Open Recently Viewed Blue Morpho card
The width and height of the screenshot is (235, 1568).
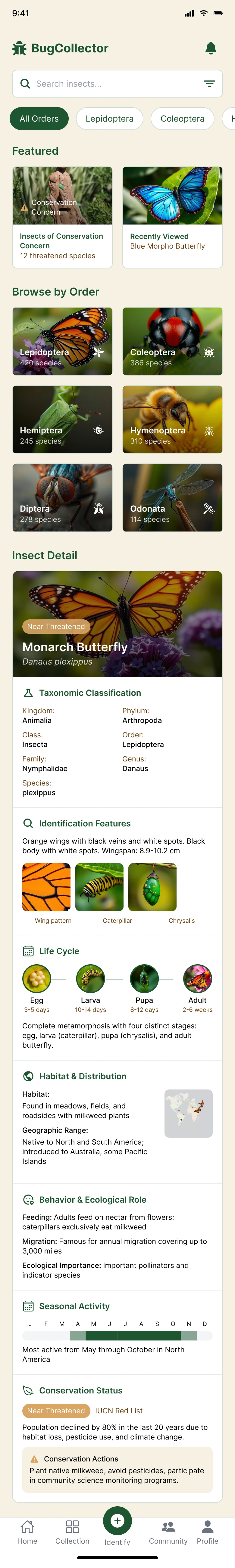[x=172, y=217]
